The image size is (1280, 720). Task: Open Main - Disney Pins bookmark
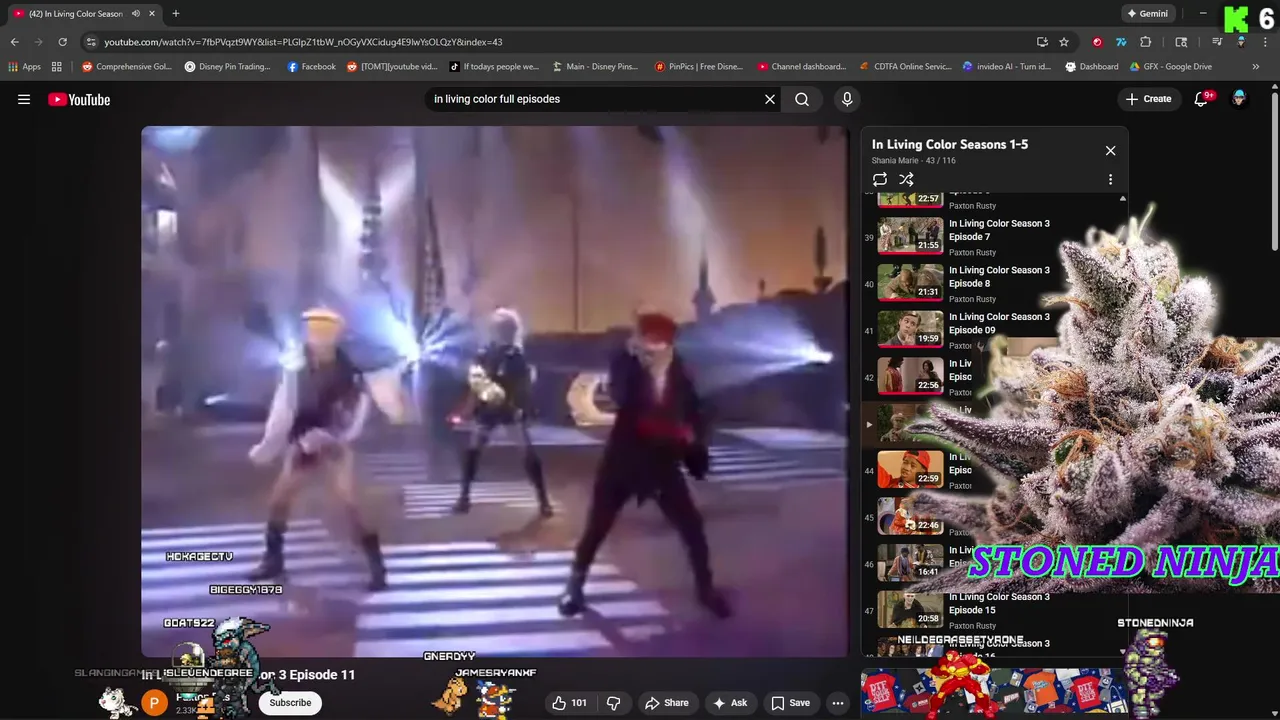click(x=594, y=67)
